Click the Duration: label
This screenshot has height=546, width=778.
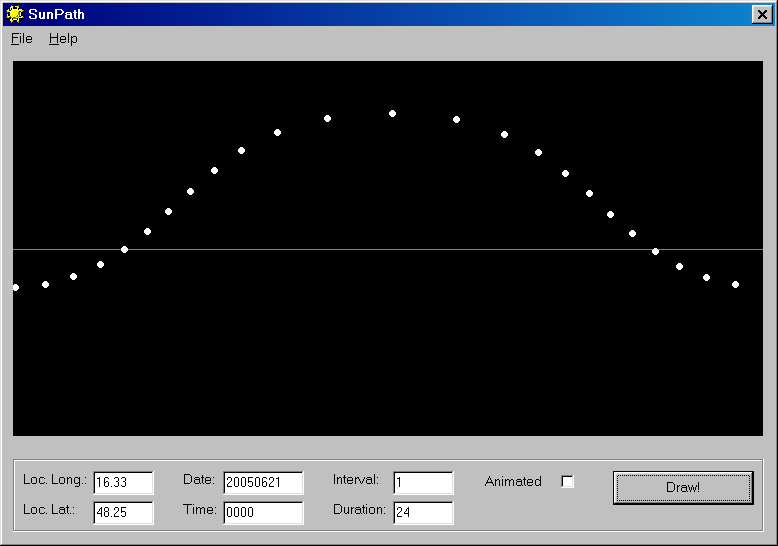(x=359, y=509)
